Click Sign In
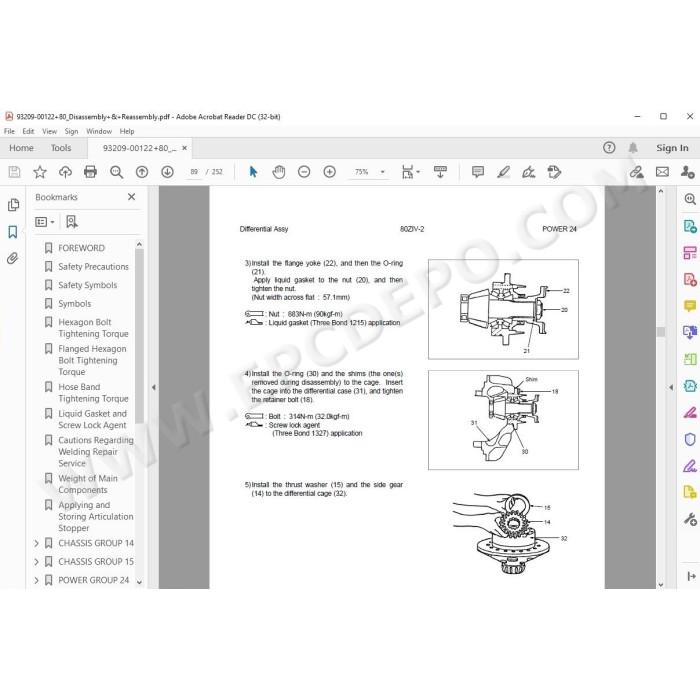The width and height of the screenshot is (700, 700). tap(672, 148)
